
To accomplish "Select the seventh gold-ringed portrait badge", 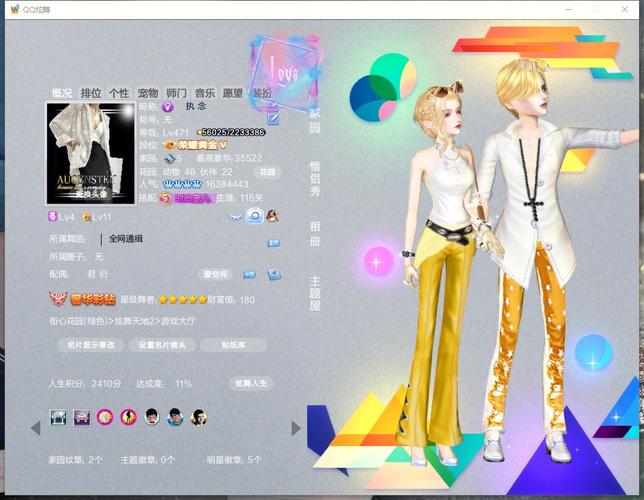I will click(199, 417).
